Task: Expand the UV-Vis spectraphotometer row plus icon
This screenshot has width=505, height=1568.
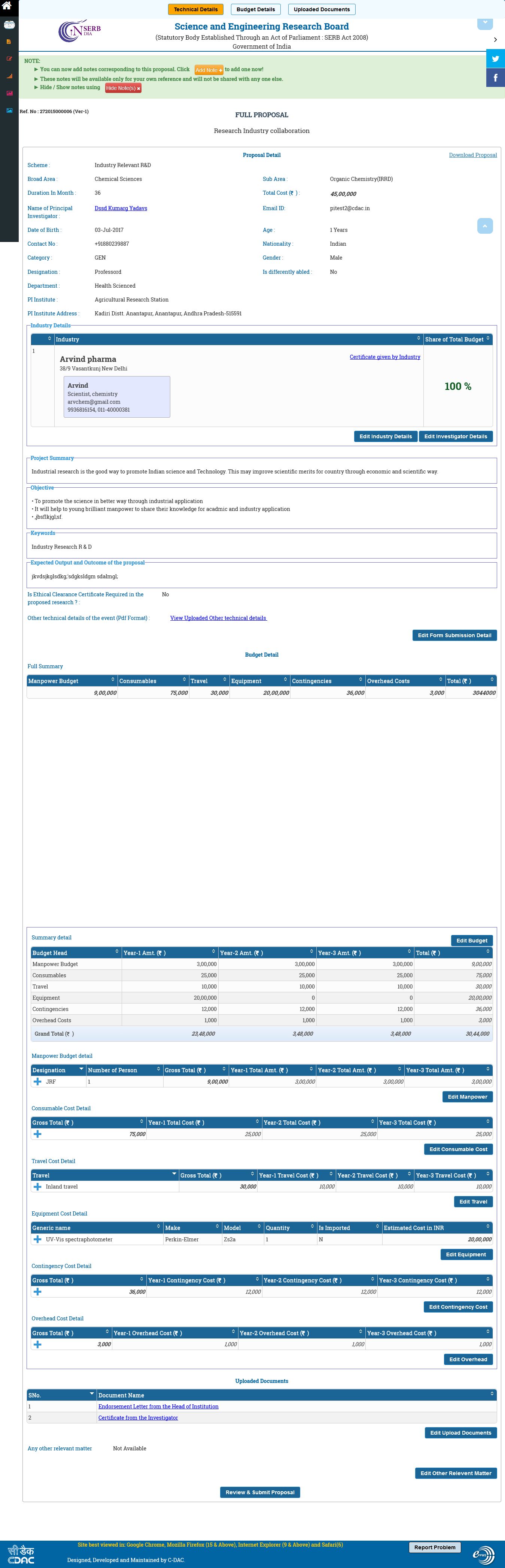Action: tap(38, 1239)
